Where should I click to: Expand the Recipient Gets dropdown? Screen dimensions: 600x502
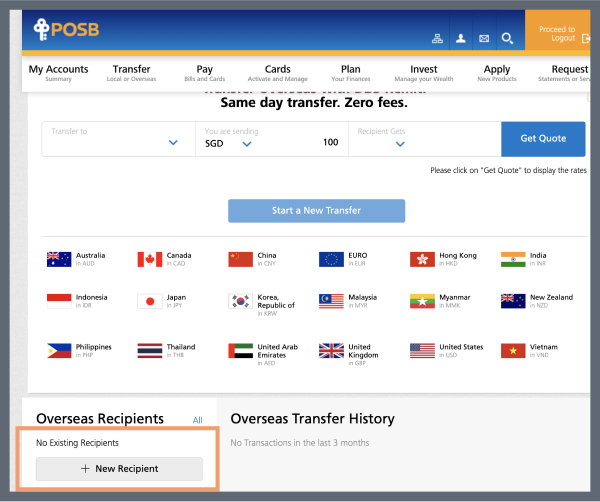point(398,143)
